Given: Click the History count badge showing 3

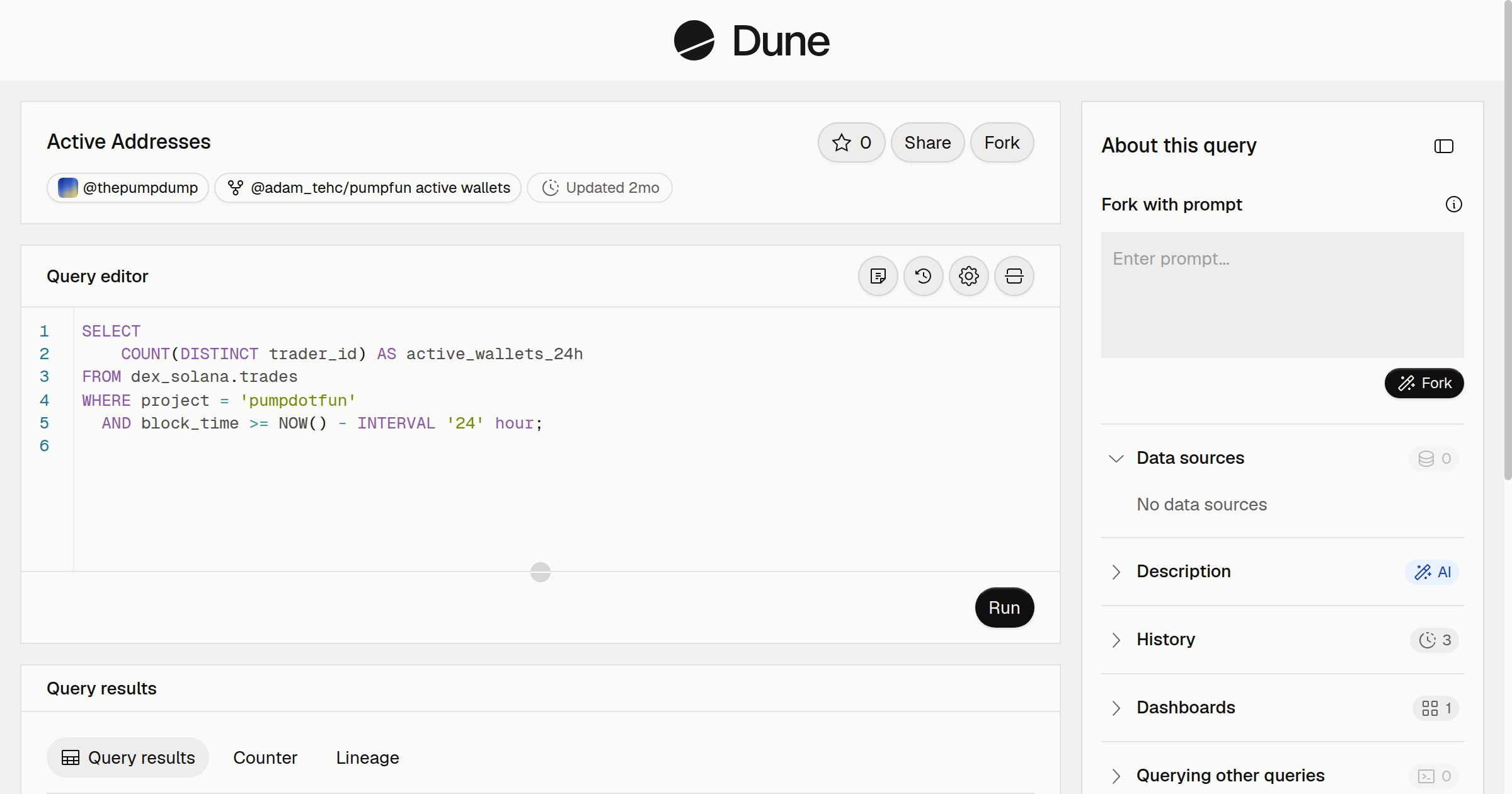Looking at the screenshot, I should pos(1435,640).
